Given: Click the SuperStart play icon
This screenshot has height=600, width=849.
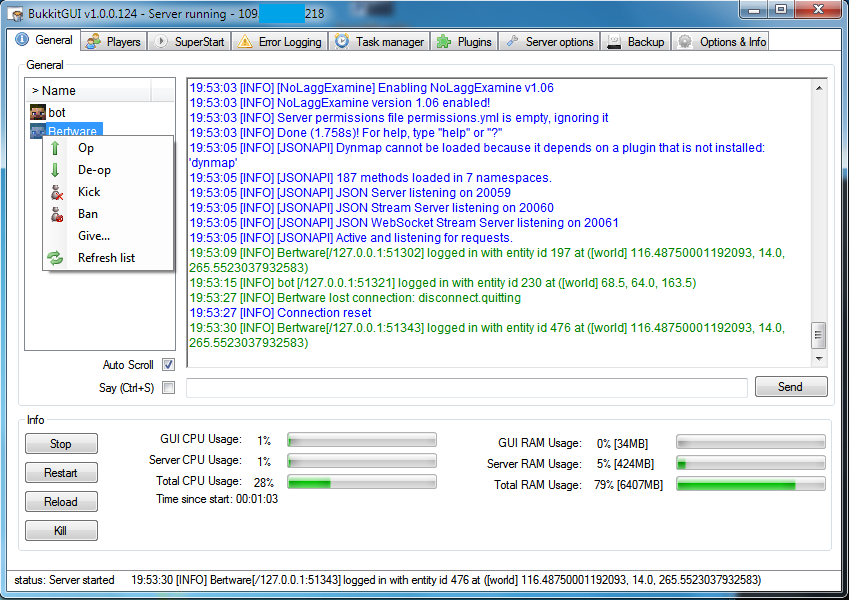Looking at the screenshot, I should pyautogui.click(x=161, y=42).
